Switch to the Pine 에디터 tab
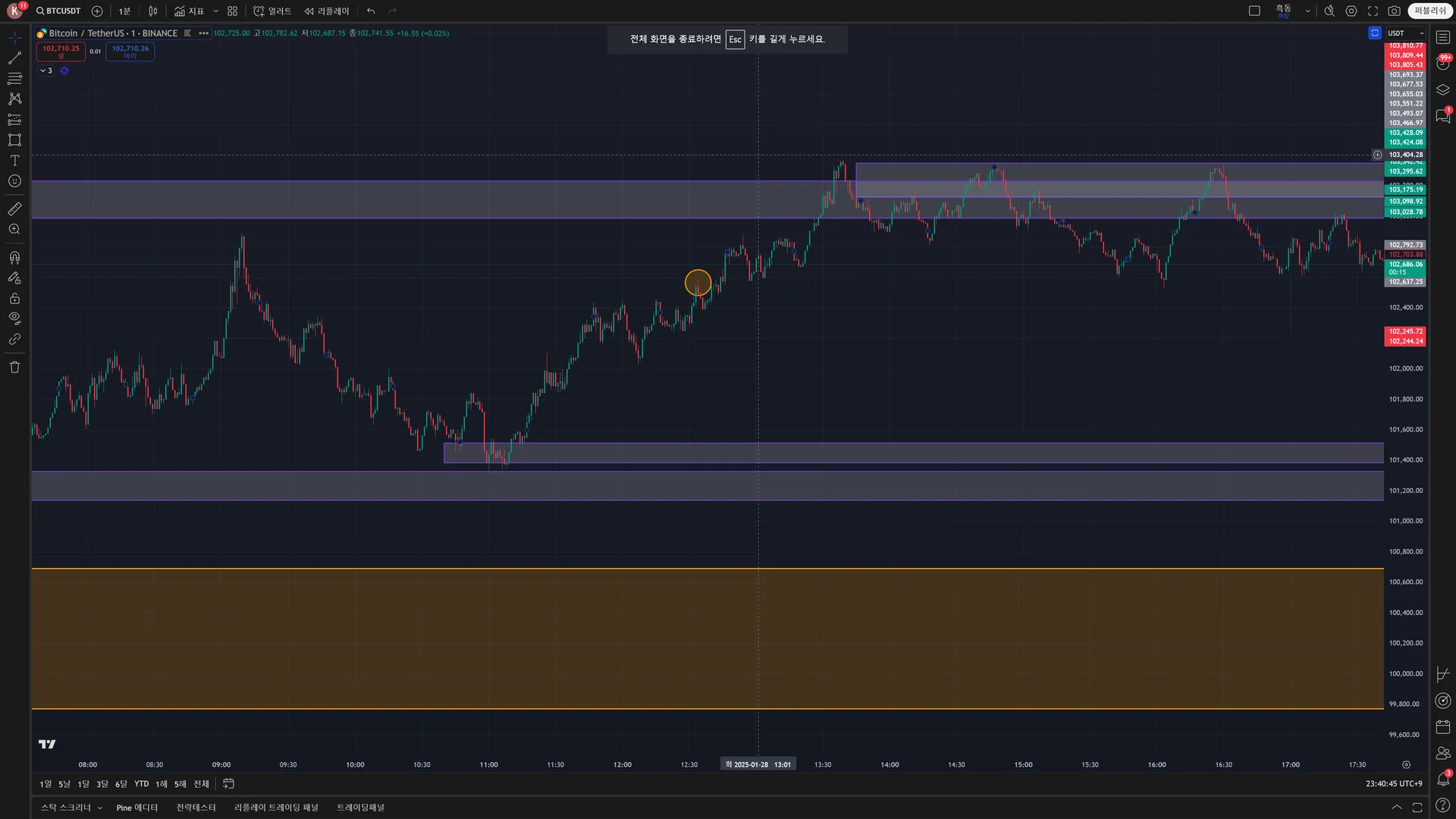Viewport: 1456px width, 819px height. [136, 808]
